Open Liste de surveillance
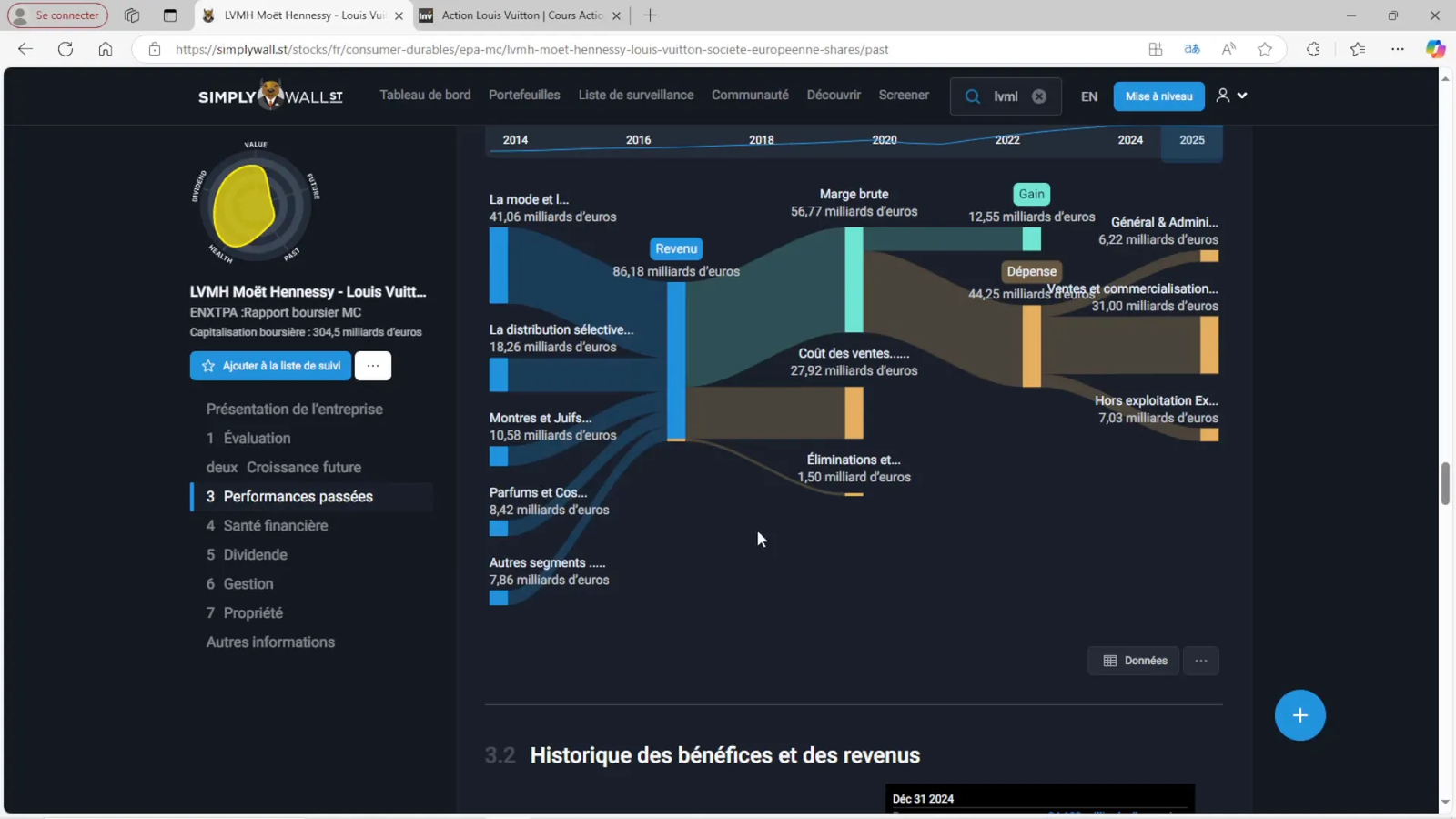1456x819 pixels. (636, 95)
